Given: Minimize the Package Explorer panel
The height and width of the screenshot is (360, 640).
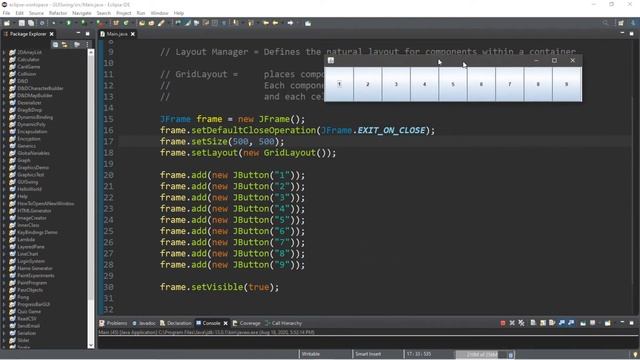Looking at the screenshot, I should 78,33.
